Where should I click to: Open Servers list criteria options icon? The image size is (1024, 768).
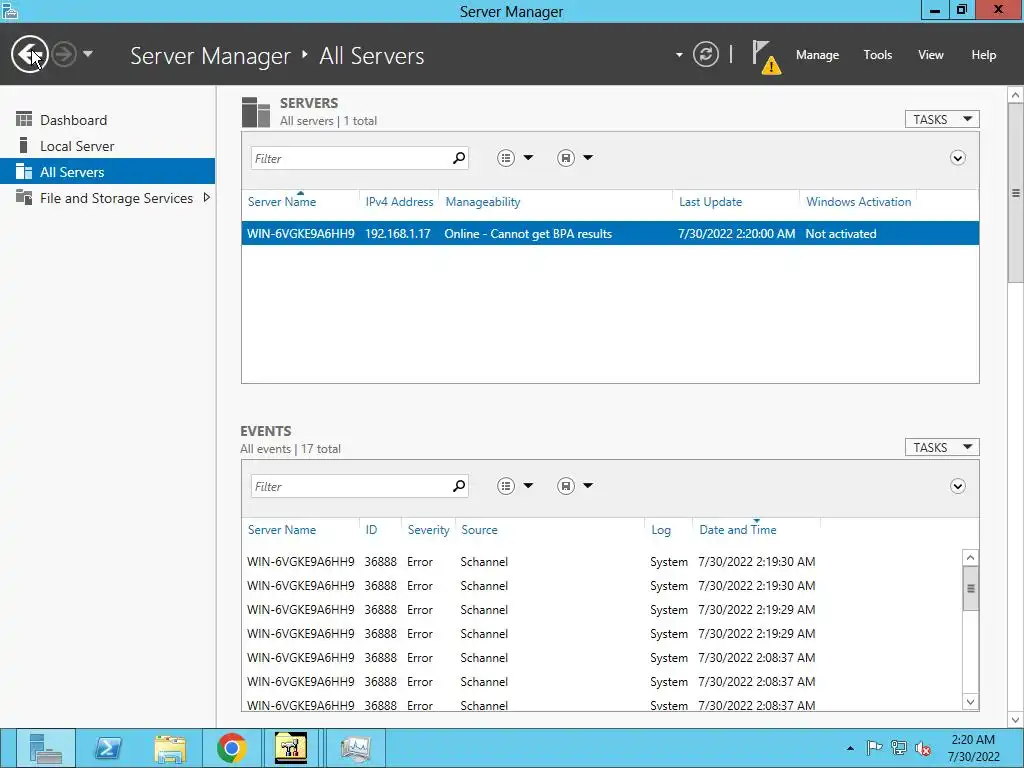point(506,157)
